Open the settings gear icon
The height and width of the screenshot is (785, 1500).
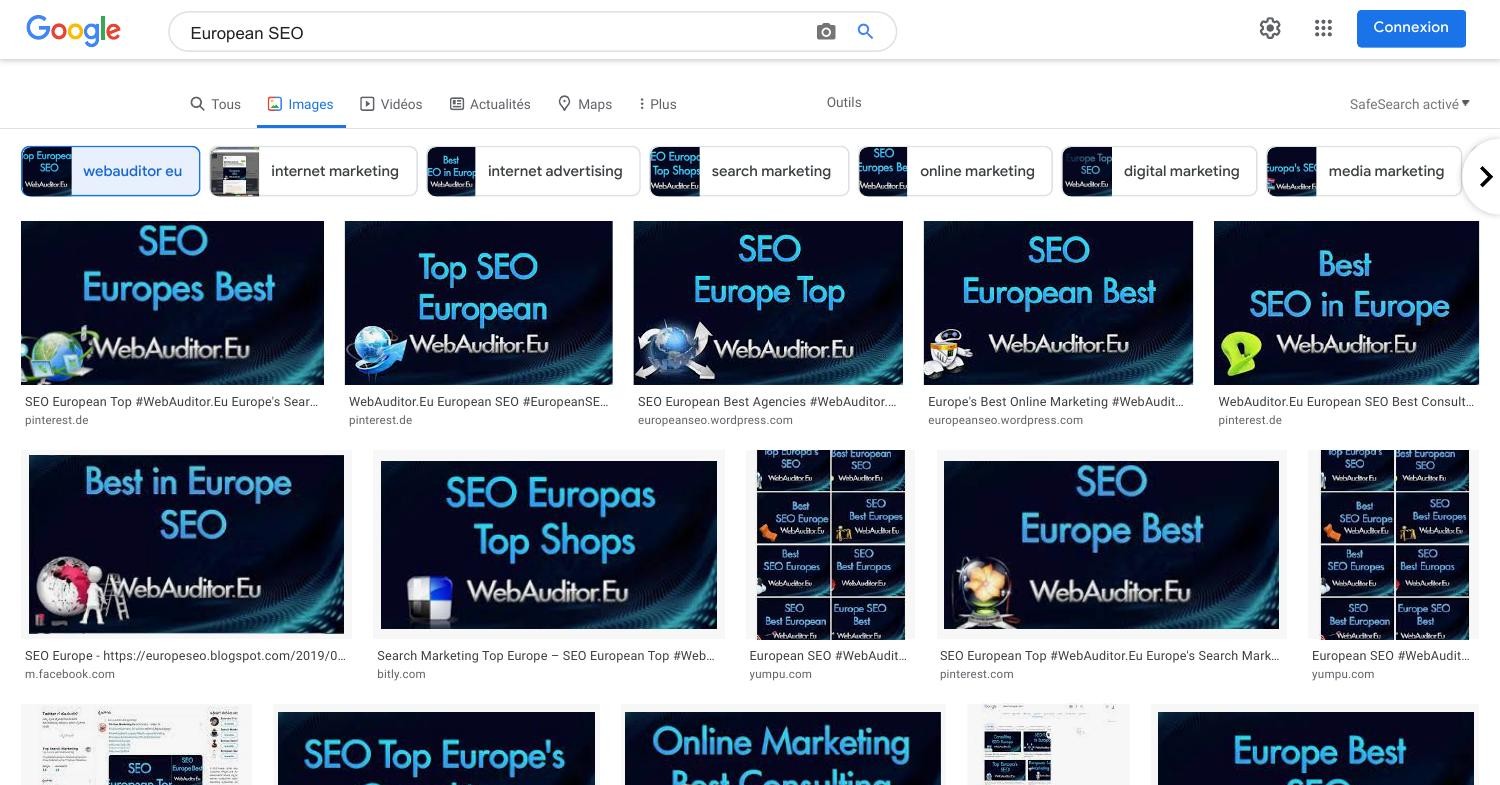1270,28
